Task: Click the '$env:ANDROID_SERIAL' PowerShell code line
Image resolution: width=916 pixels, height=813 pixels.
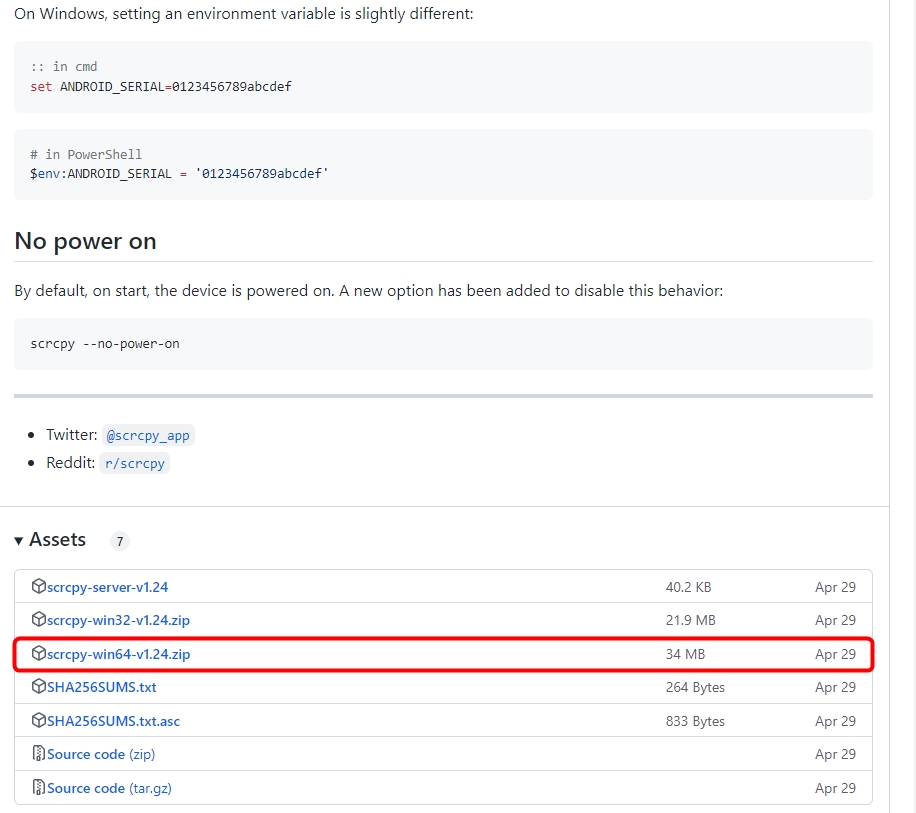Action: tap(179, 173)
